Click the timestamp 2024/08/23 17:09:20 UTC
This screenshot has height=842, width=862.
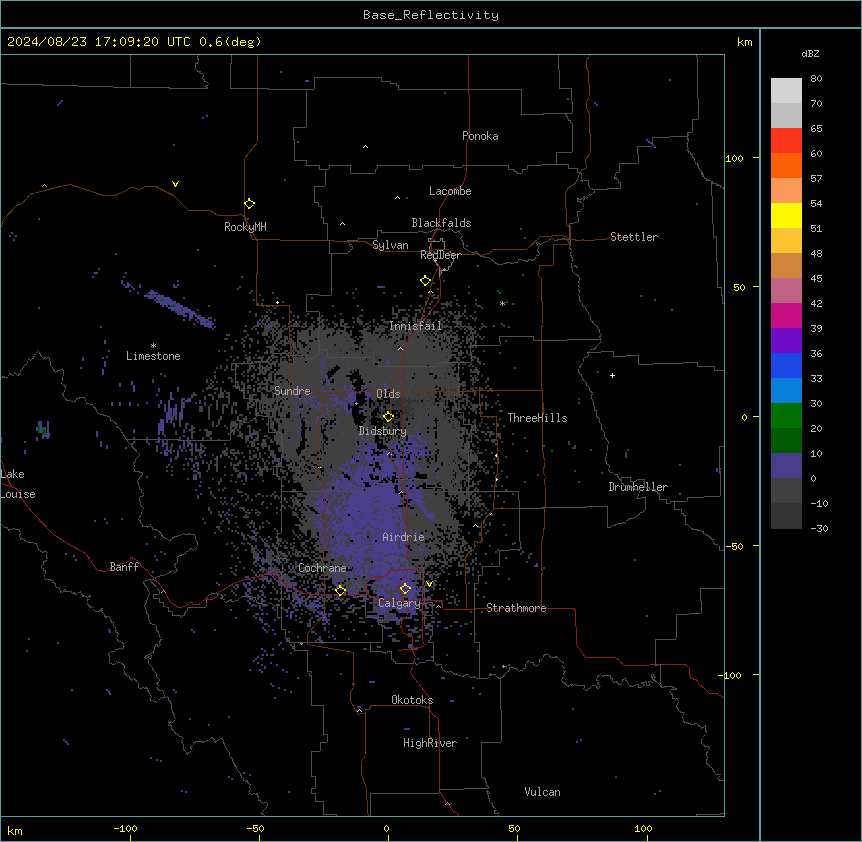coord(99,42)
